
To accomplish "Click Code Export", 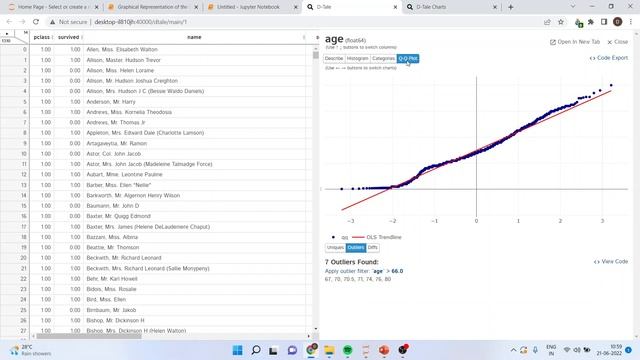I will [x=609, y=58].
